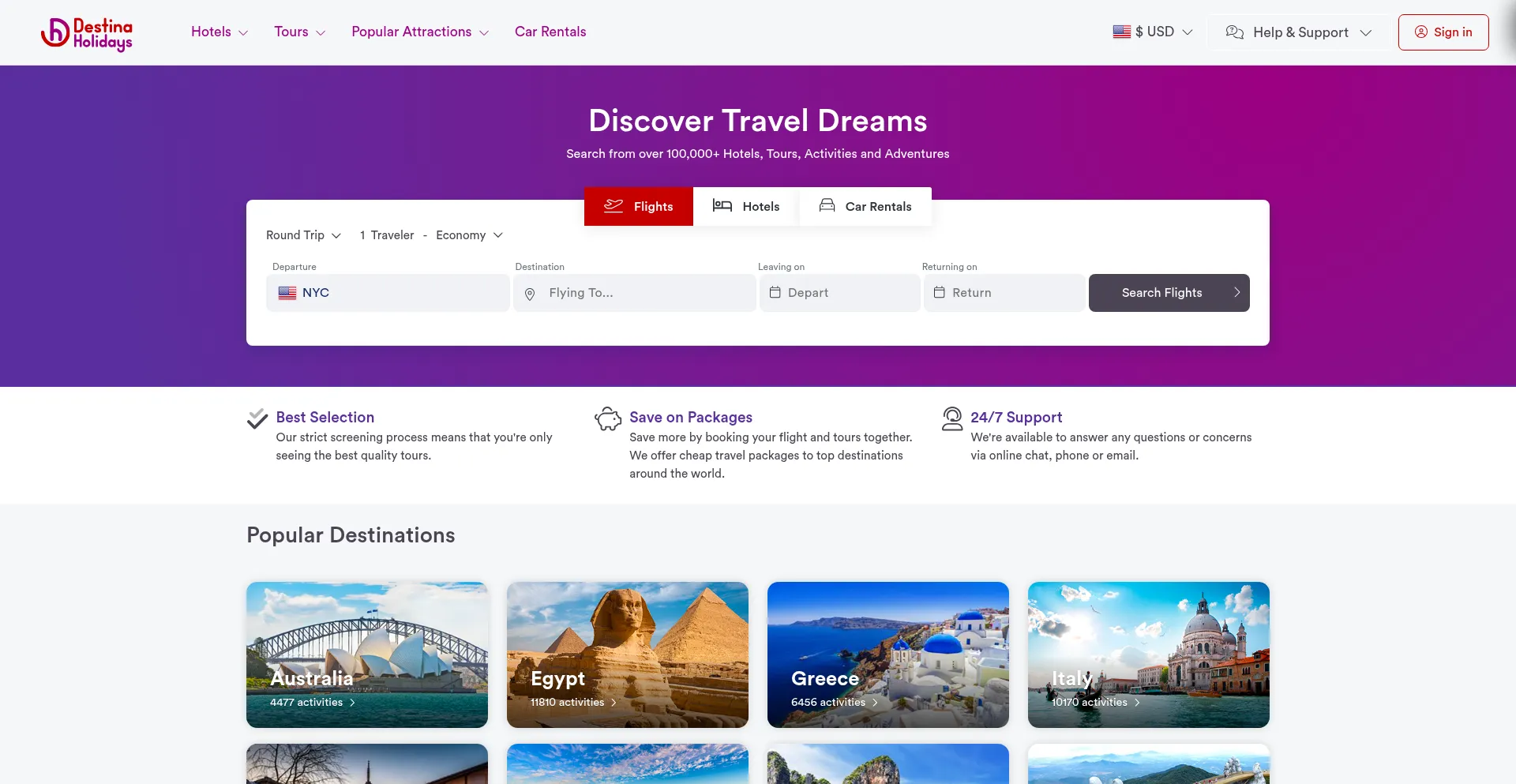Click the chat bubbles Help icon
The width and height of the screenshot is (1516, 784).
(1235, 32)
